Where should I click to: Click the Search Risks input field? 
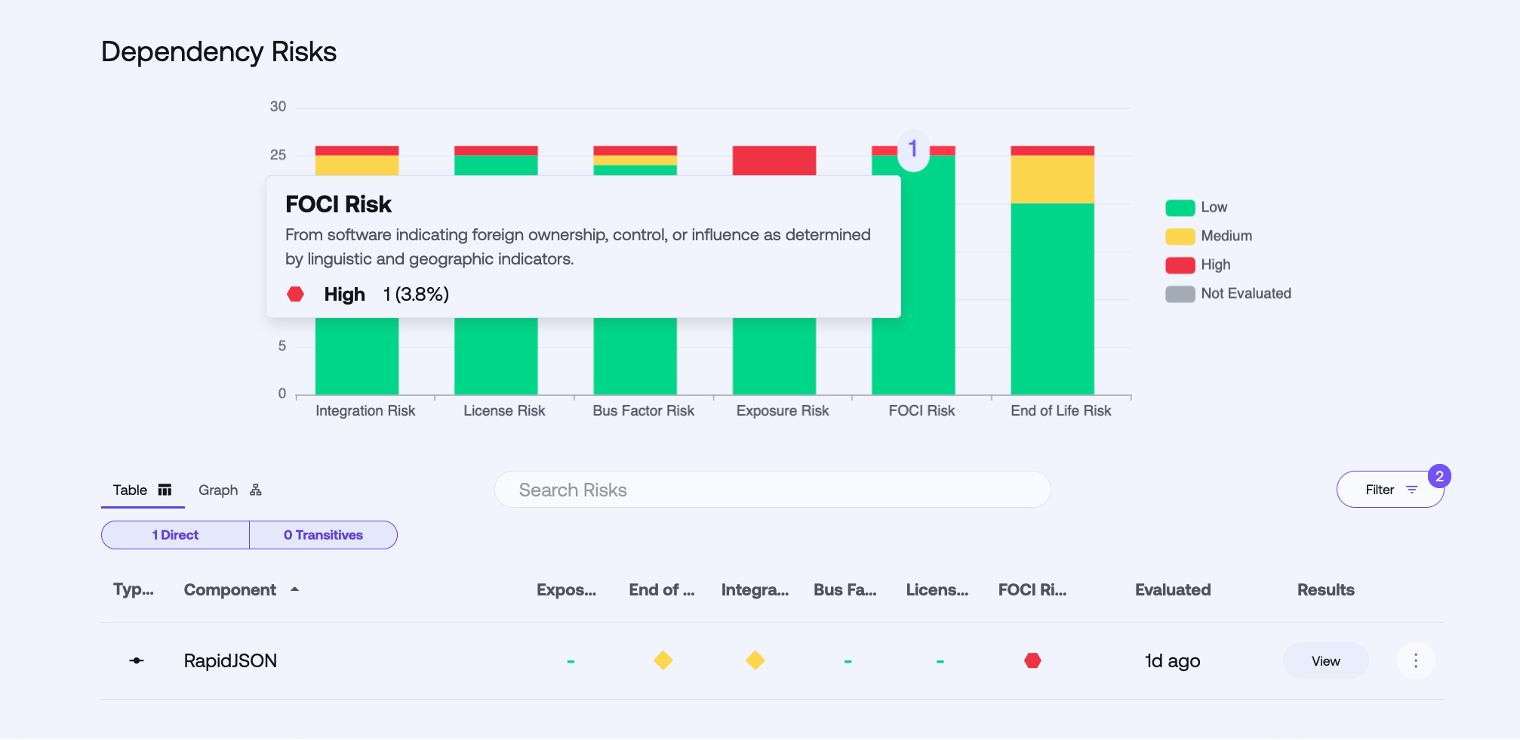point(772,490)
